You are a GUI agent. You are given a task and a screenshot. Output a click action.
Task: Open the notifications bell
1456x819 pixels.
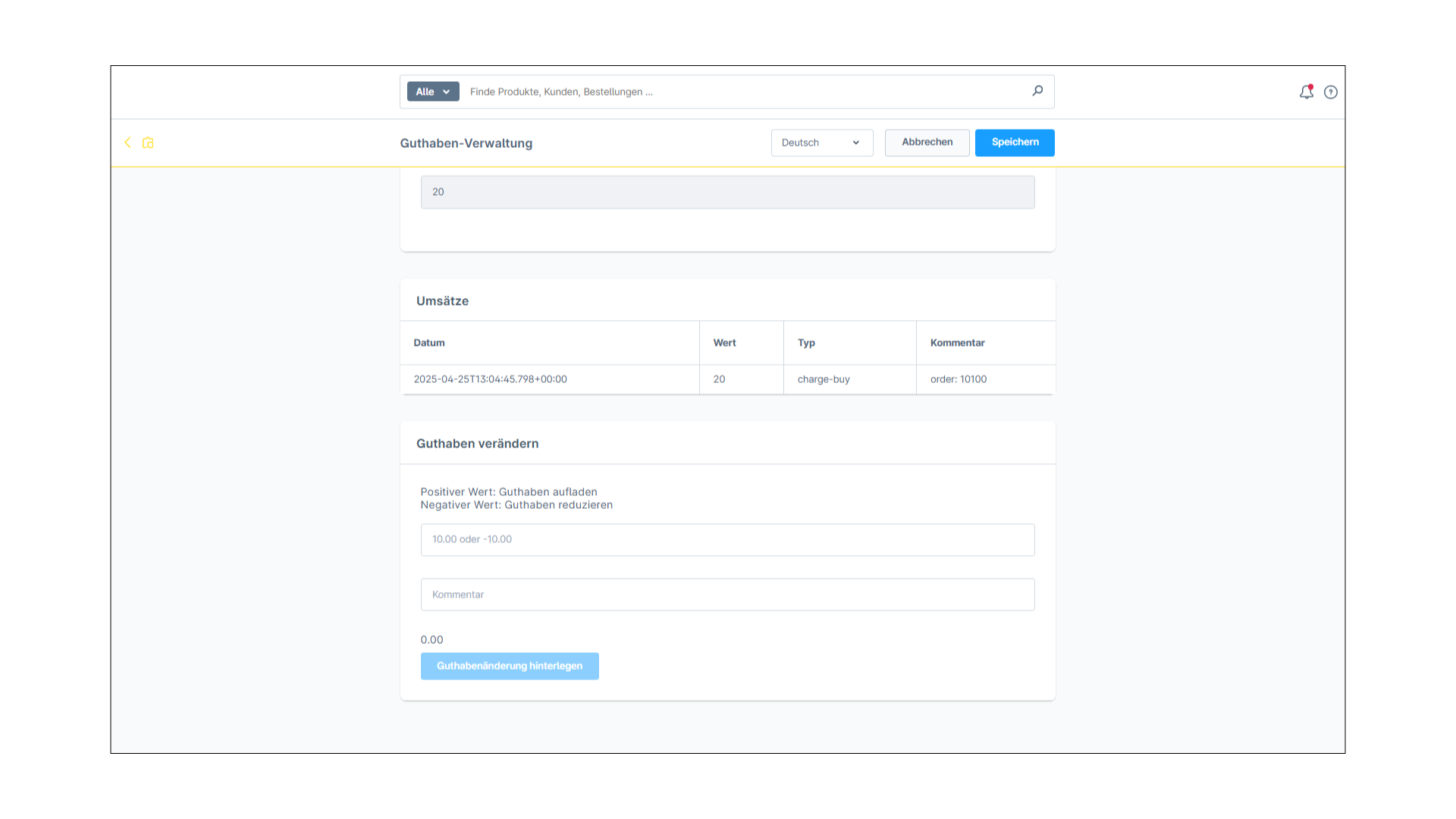pyautogui.click(x=1306, y=92)
